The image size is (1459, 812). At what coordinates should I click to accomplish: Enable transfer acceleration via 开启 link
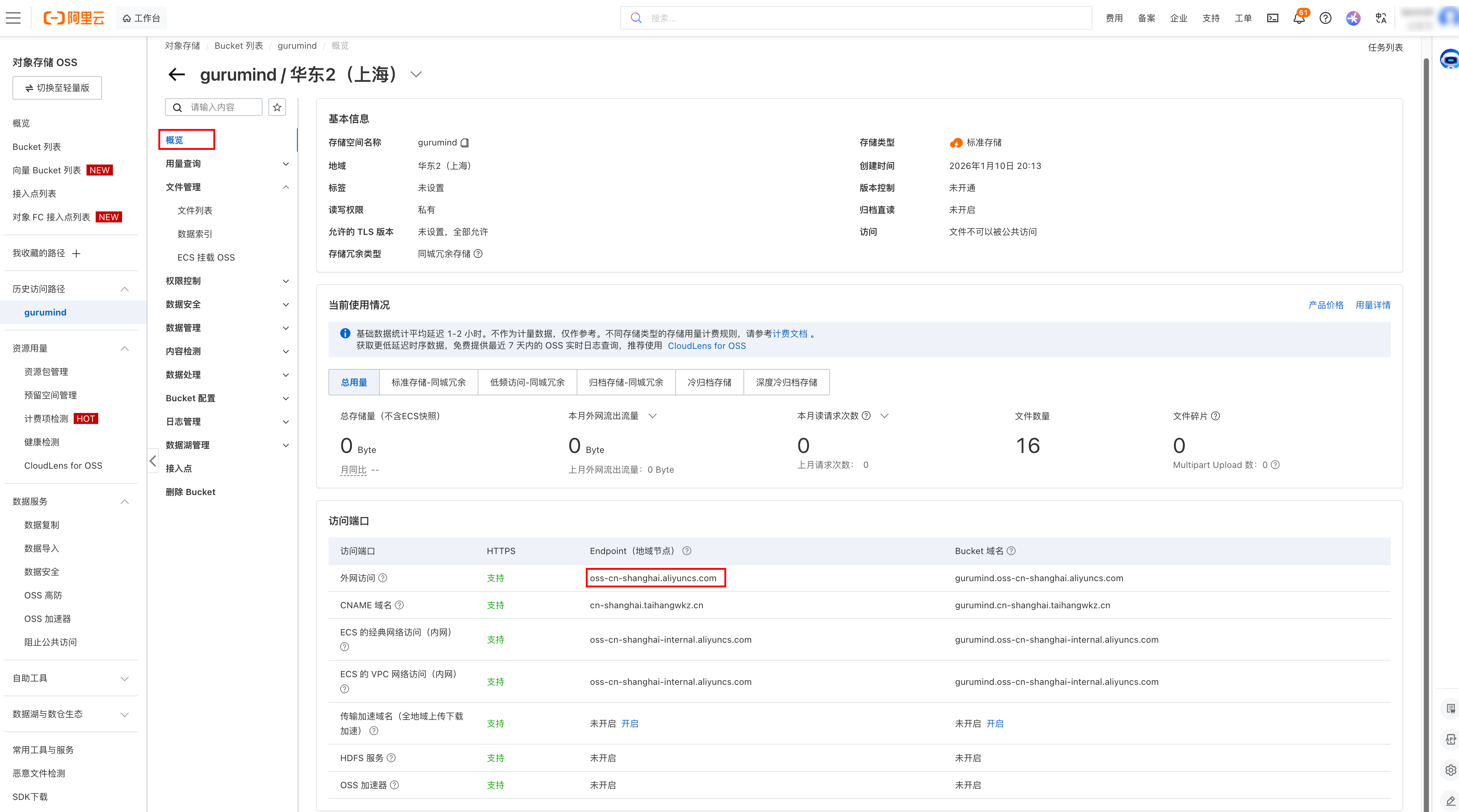pos(631,723)
